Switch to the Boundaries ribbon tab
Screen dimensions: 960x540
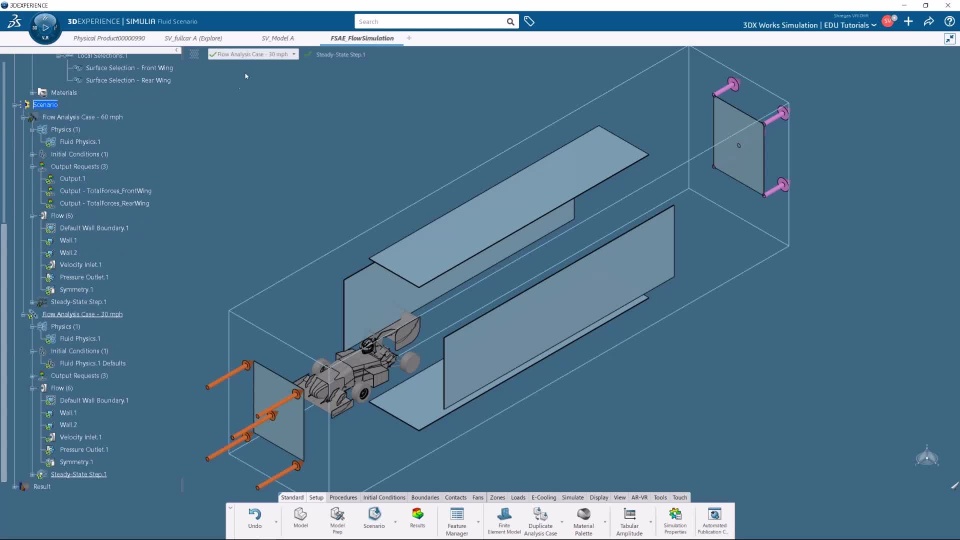[425, 497]
